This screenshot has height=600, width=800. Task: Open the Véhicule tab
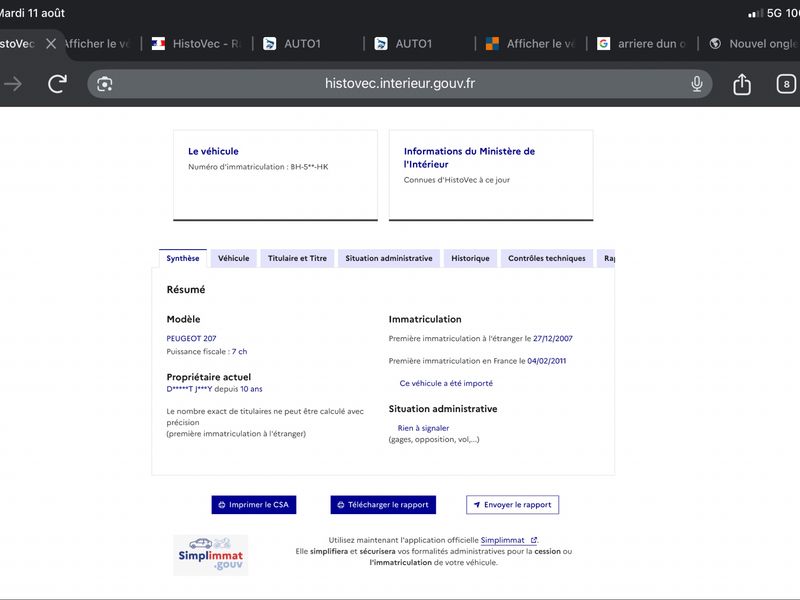coord(234,258)
